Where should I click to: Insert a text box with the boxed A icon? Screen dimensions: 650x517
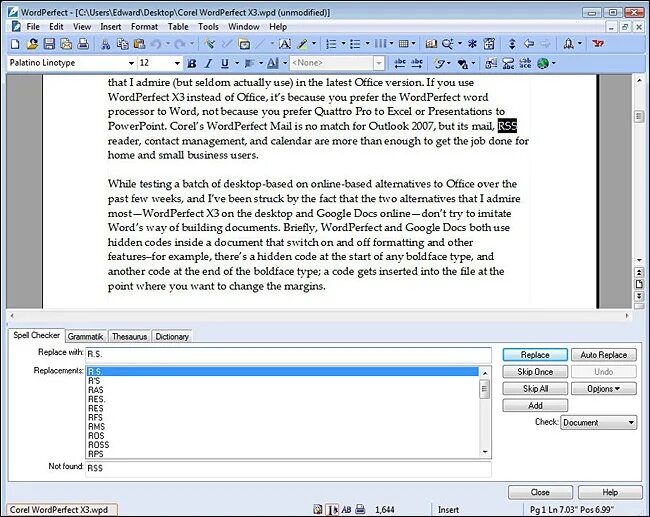(x=284, y=44)
